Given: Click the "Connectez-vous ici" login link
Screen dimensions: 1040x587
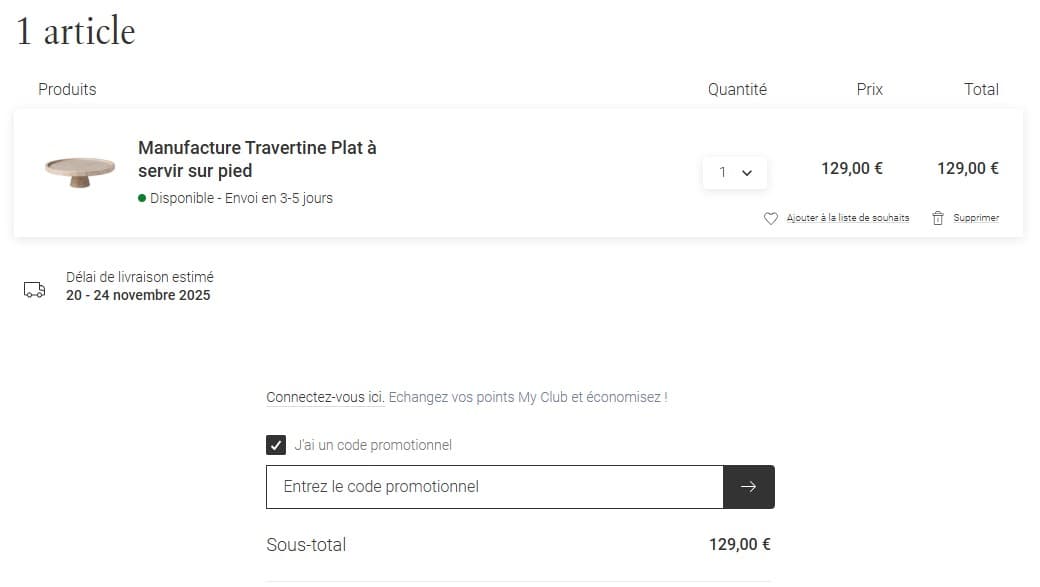Looking at the screenshot, I should tap(325, 397).
